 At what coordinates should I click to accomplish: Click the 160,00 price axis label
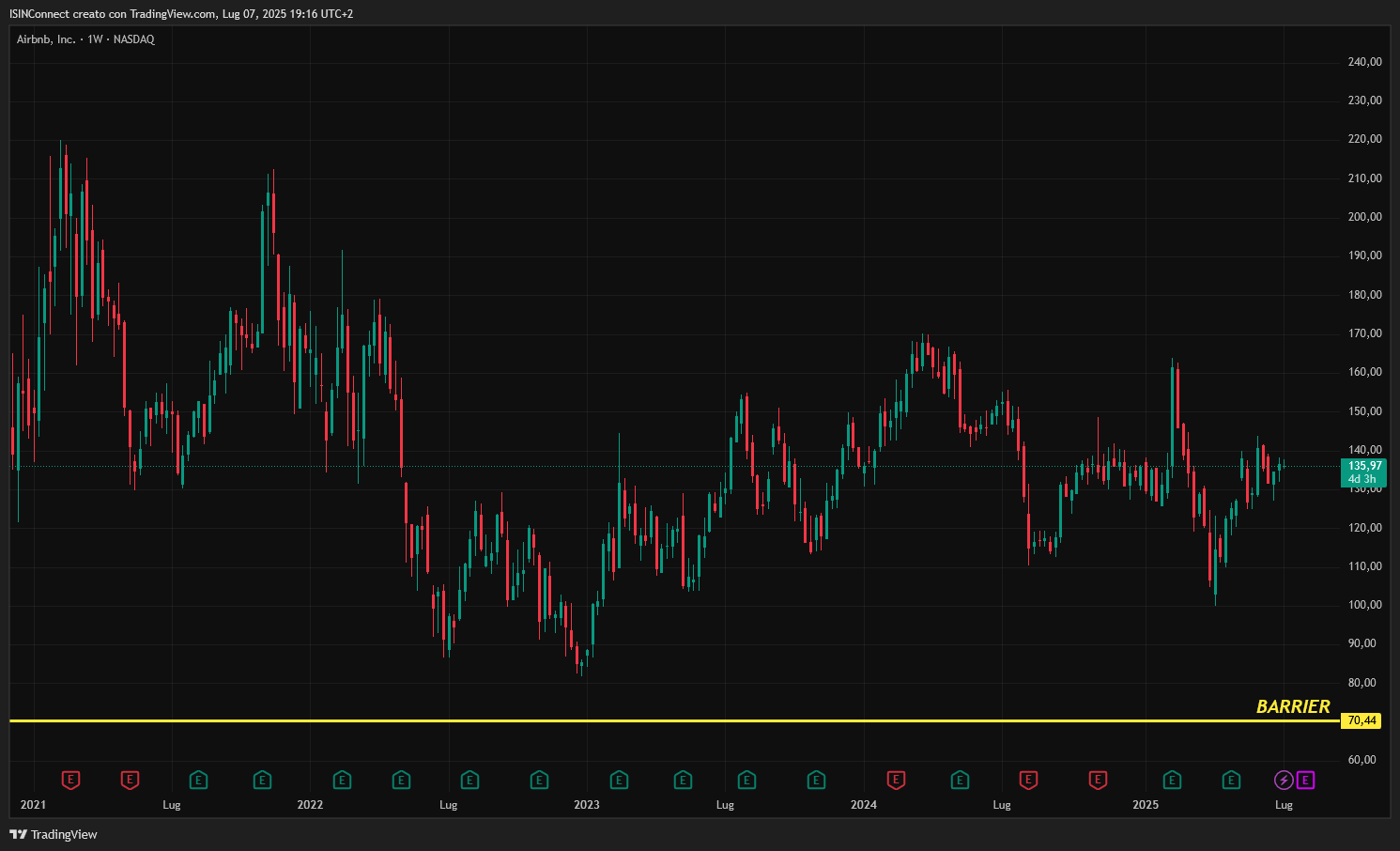(x=1364, y=372)
